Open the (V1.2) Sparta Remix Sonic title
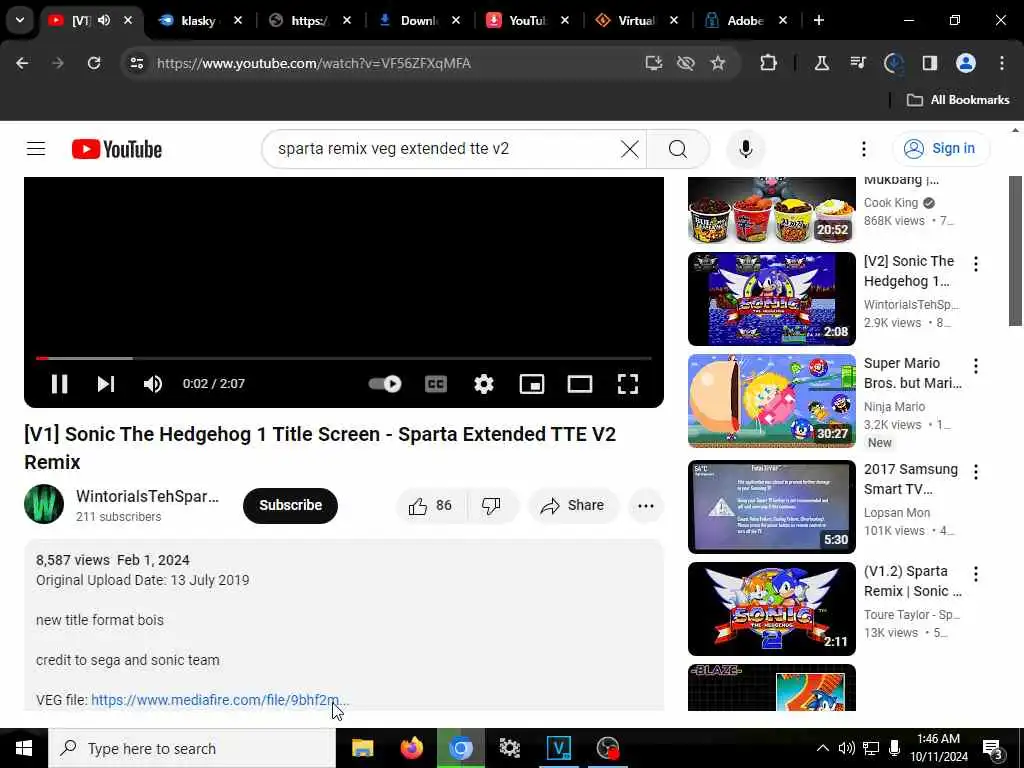The width and height of the screenshot is (1024, 768). click(912, 581)
